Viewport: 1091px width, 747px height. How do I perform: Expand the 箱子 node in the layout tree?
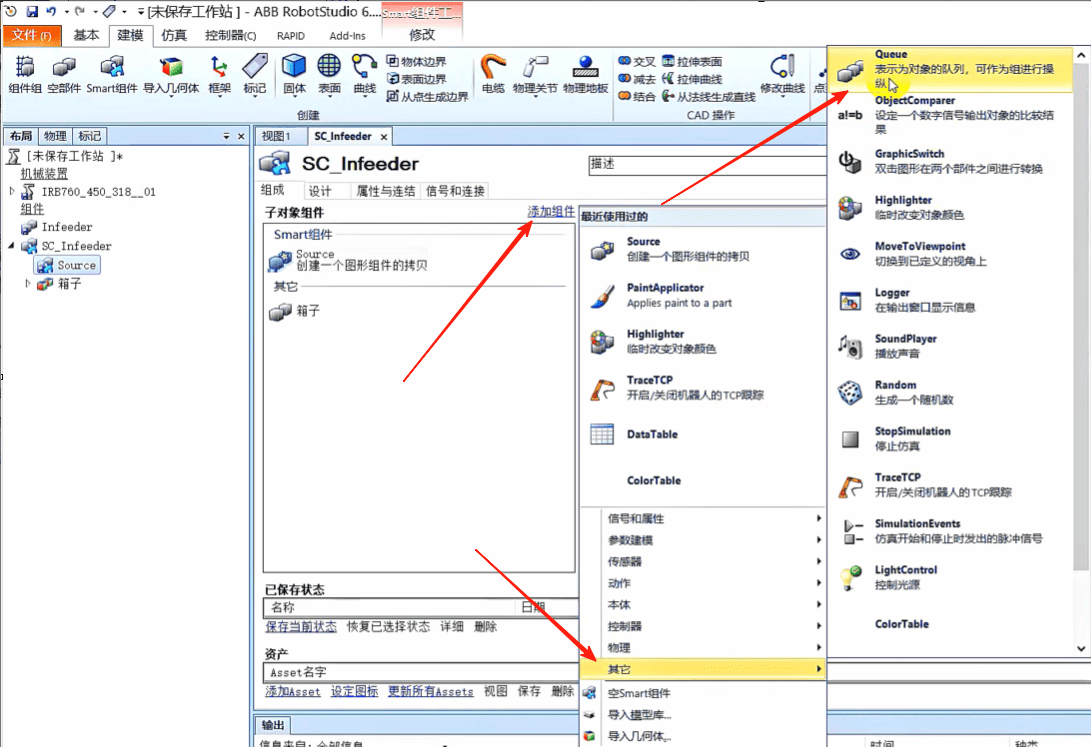[28, 283]
